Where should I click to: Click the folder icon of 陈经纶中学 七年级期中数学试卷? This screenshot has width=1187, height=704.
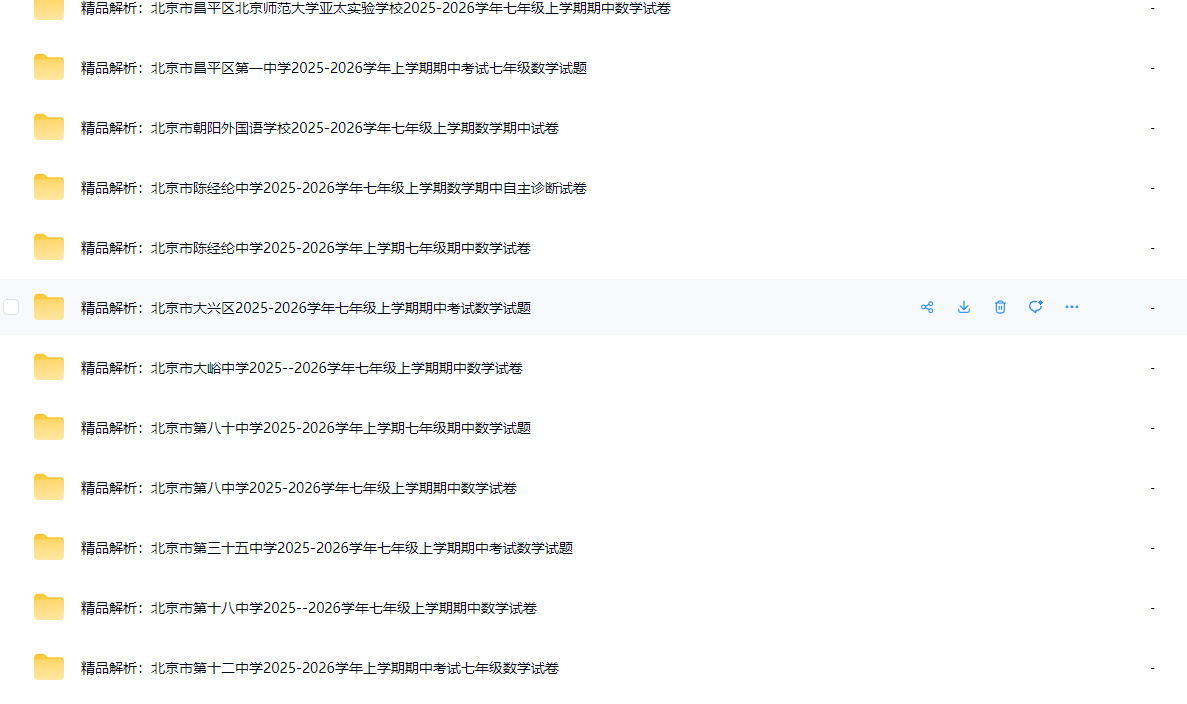[x=49, y=248]
